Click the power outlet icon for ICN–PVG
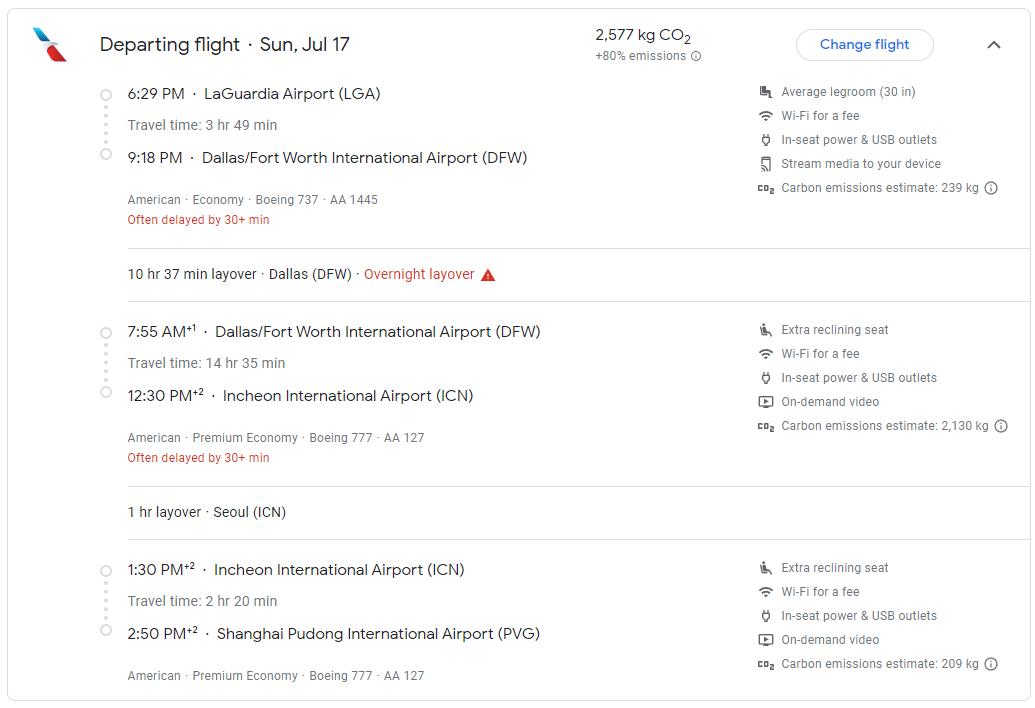1035x708 pixels. (766, 616)
